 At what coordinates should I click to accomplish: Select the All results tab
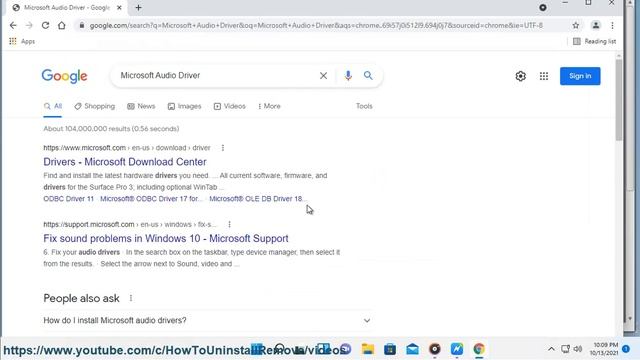[53, 106]
